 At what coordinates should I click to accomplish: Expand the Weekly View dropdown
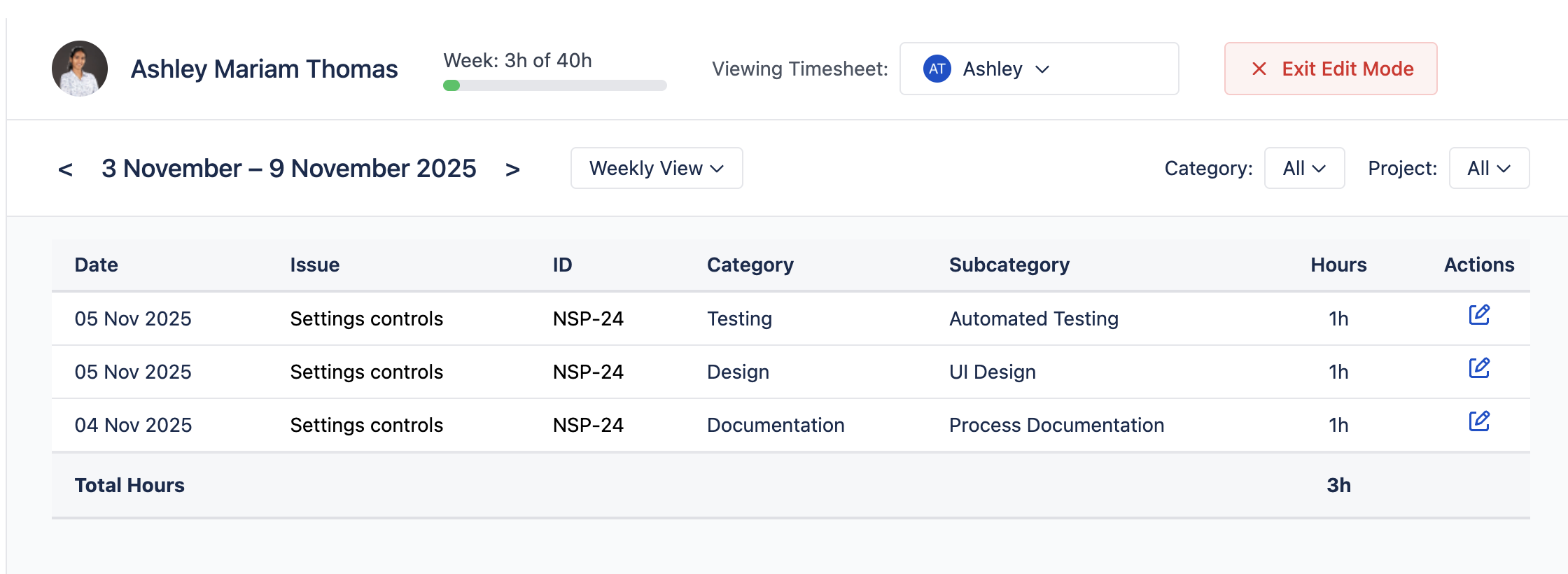(x=657, y=168)
